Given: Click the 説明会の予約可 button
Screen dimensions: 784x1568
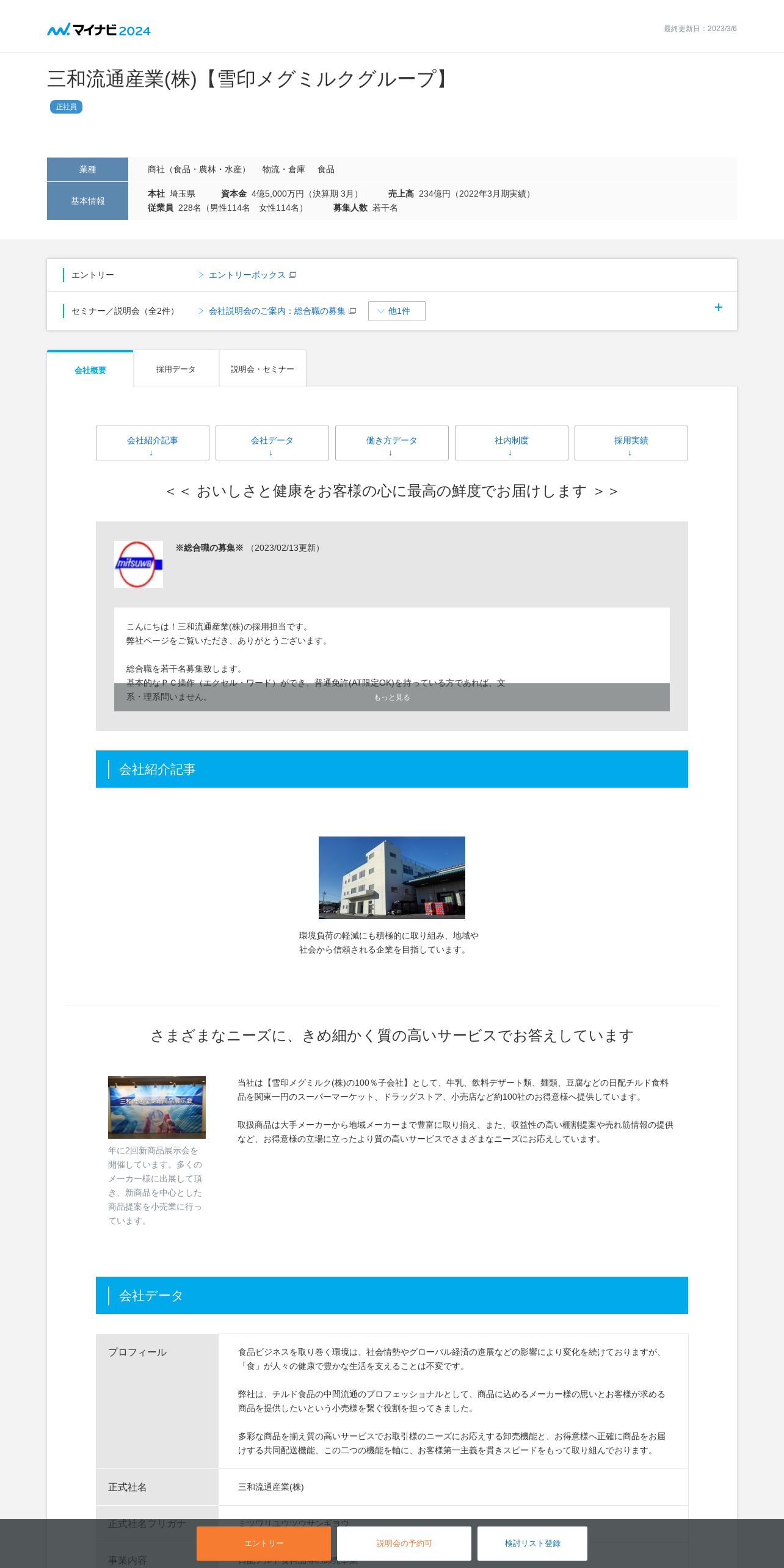Looking at the screenshot, I should coord(404,1544).
